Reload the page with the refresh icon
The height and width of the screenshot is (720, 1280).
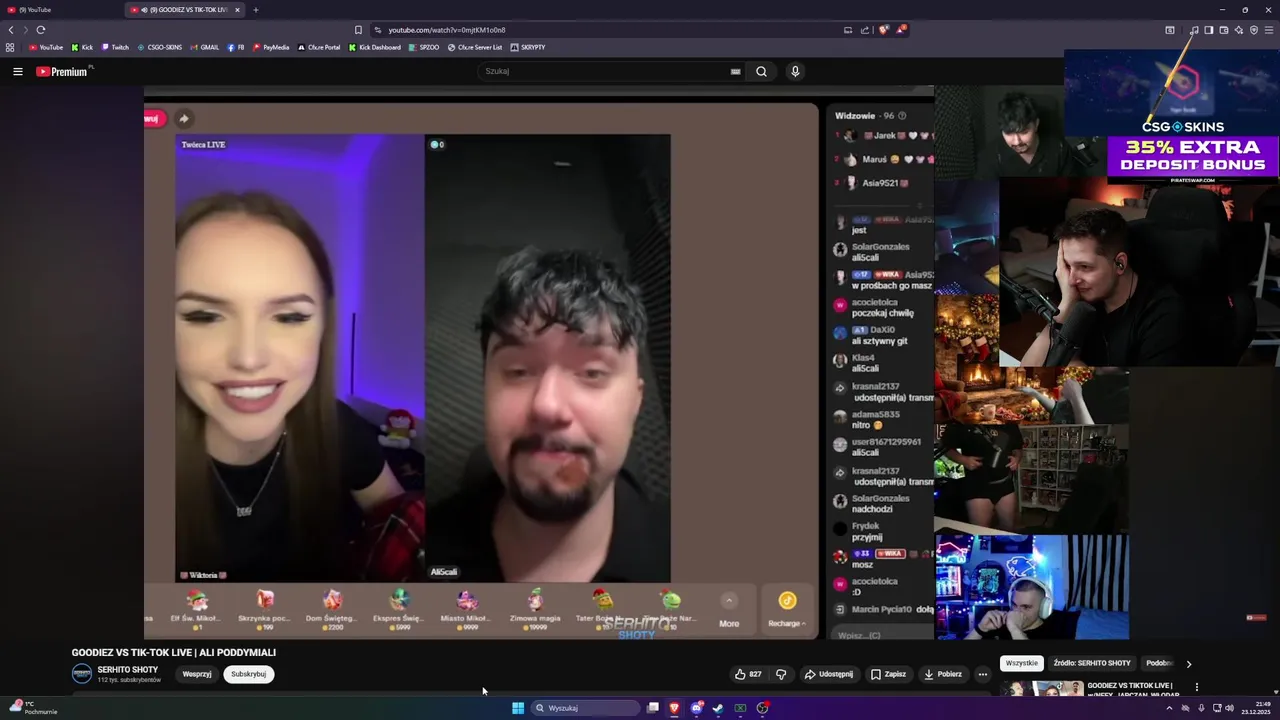40,30
